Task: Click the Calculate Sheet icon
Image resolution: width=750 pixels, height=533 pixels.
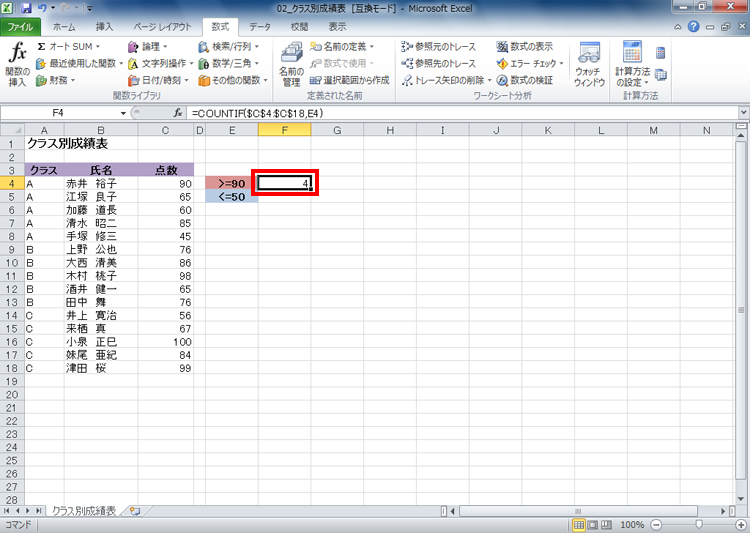Action: pyautogui.click(x=661, y=75)
